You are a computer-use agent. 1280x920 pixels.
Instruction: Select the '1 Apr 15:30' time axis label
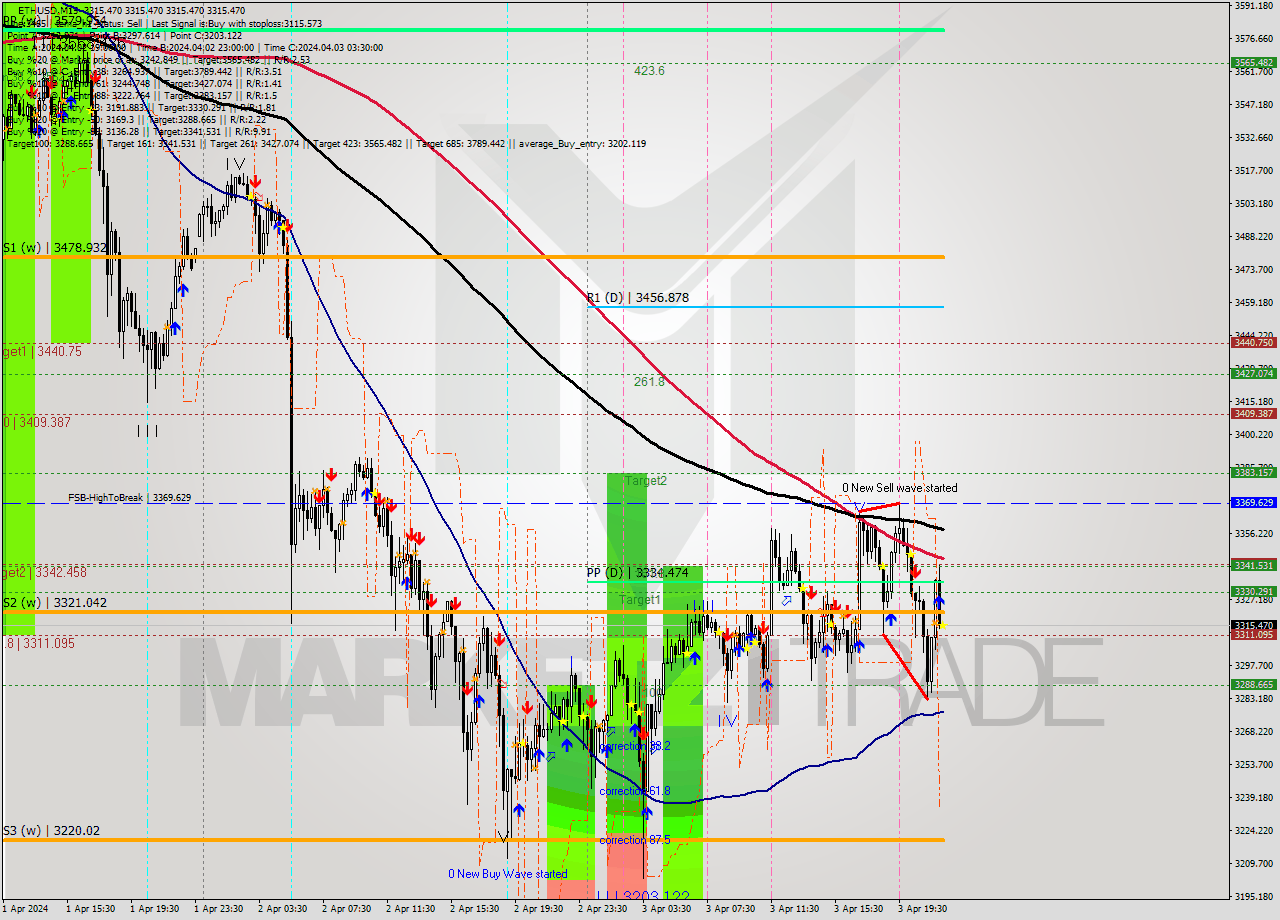[89, 909]
